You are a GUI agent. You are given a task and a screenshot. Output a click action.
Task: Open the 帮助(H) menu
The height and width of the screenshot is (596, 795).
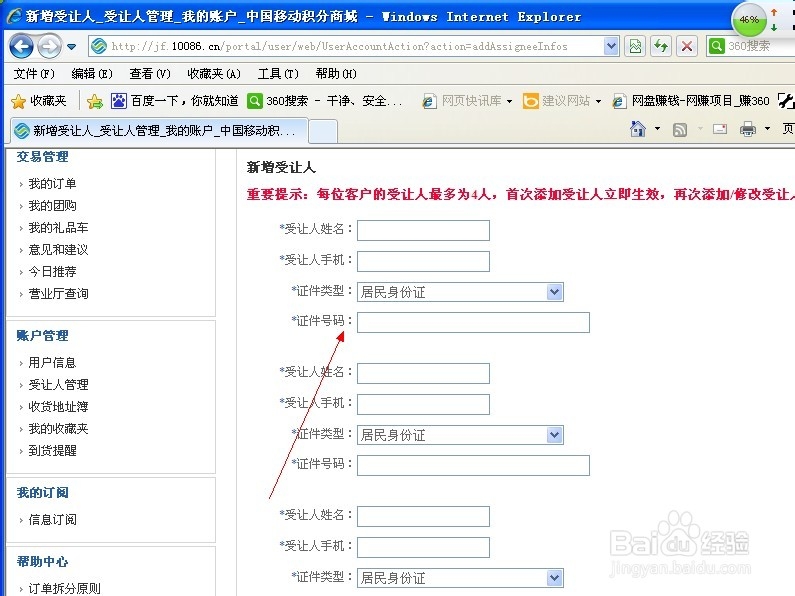point(336,74)
